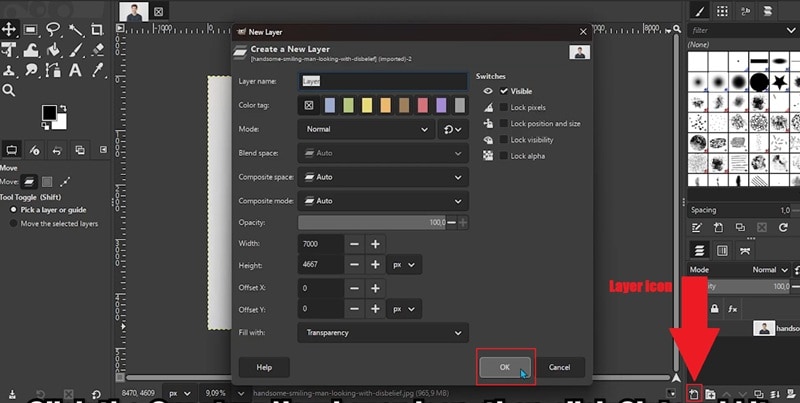Select Pick a layer or guide radio
Screen dimensions: 800x403
point(14,210)
